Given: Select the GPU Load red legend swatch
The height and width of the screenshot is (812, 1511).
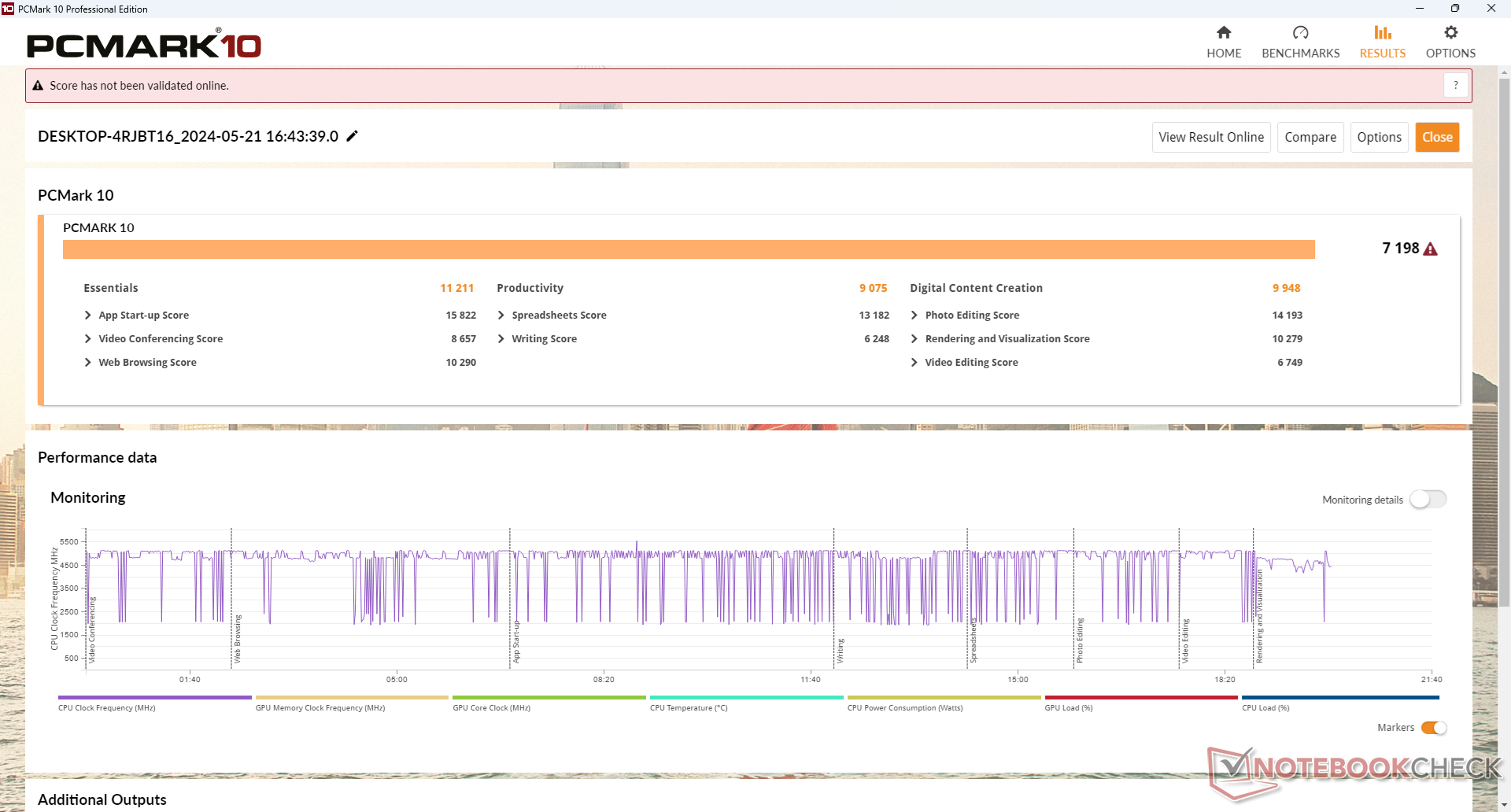Looking at the screenshot, I should [1140, 698].
